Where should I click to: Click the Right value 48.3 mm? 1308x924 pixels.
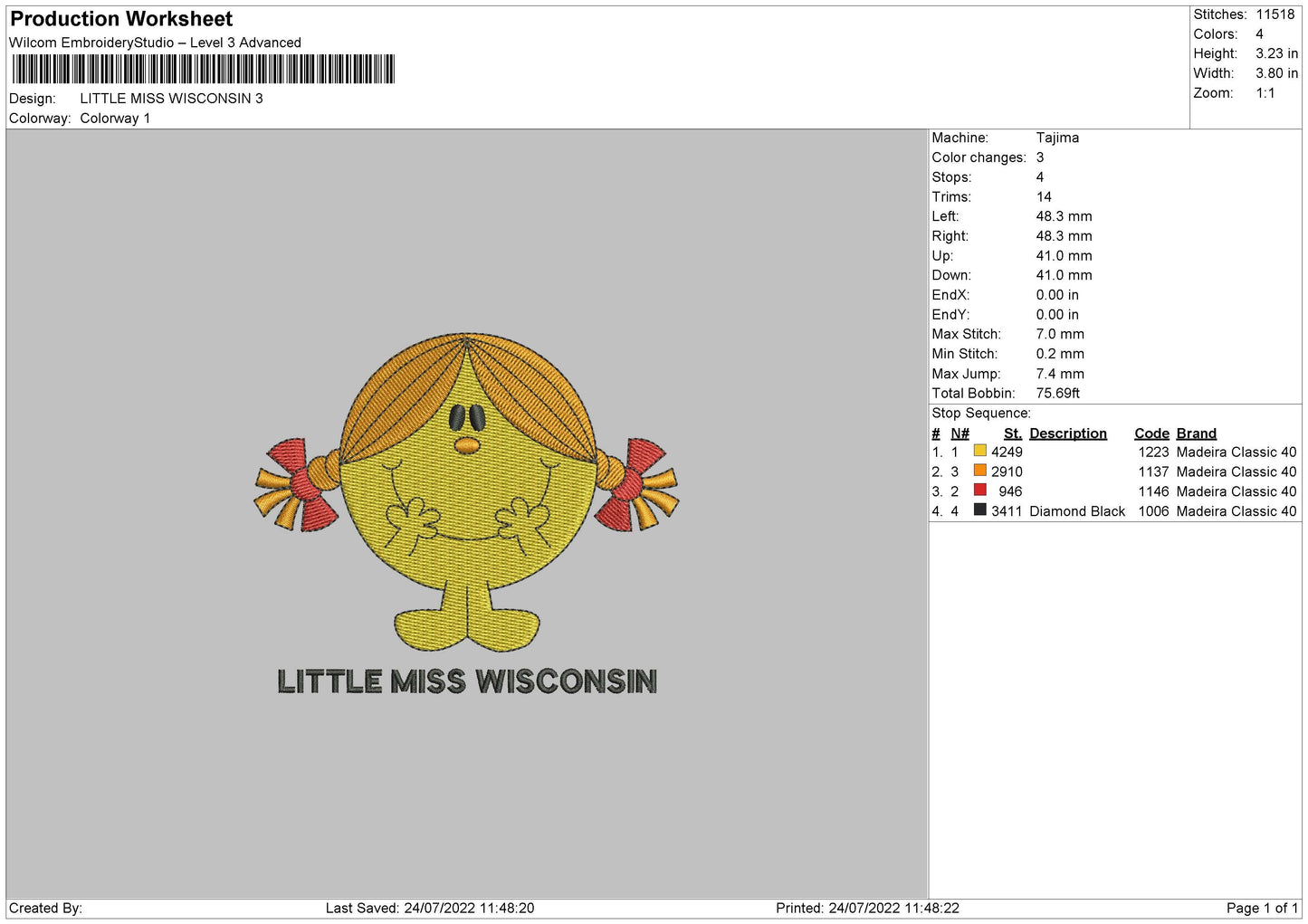pos(1064,236)
